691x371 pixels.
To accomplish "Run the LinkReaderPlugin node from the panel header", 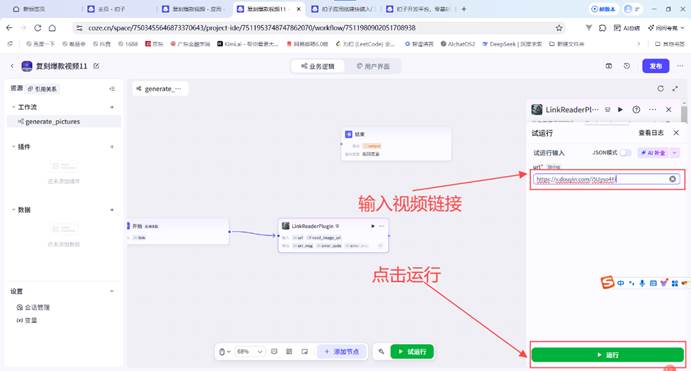I will coord(620,110).
